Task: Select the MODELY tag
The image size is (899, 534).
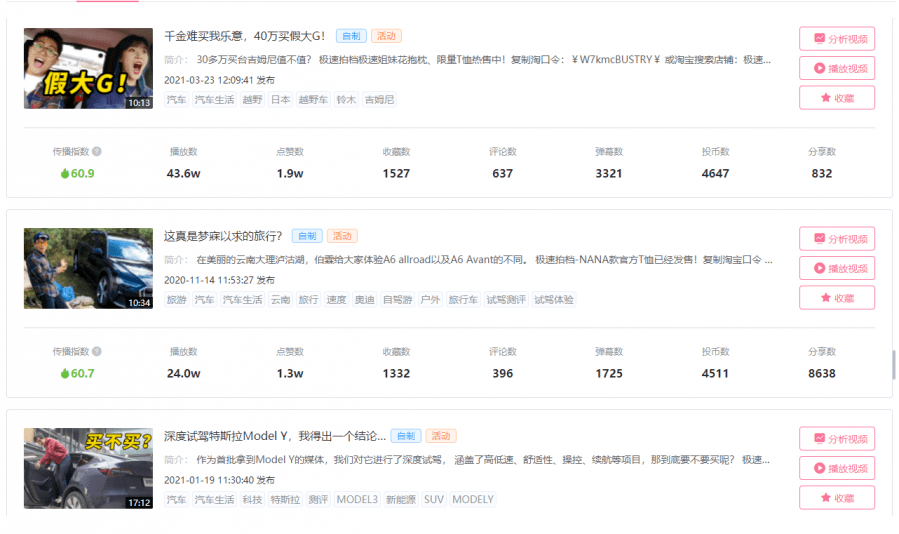Action: pos(472,500)
